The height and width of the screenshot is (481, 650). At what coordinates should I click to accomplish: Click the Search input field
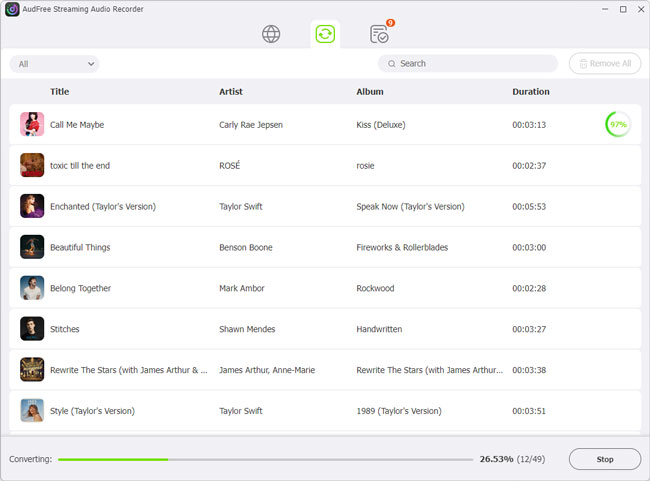468,63
